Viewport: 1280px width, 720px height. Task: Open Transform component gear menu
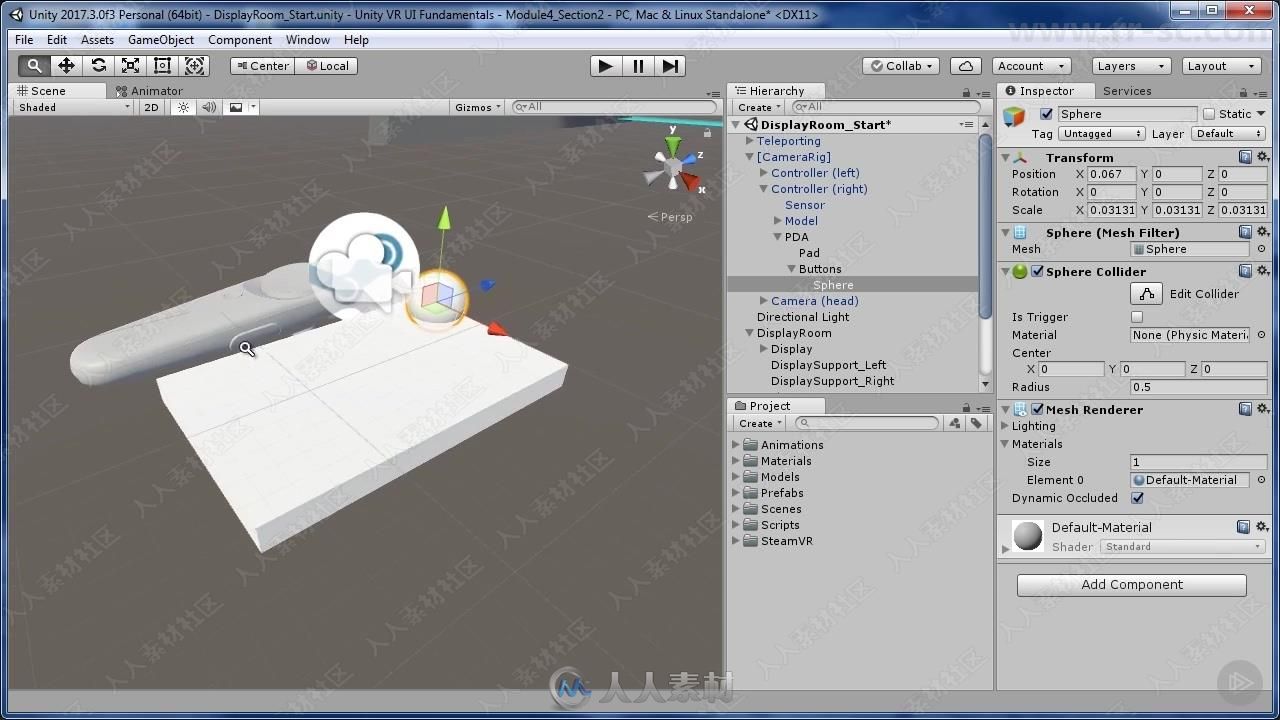pyautogui.click(x=1262, y=157)
